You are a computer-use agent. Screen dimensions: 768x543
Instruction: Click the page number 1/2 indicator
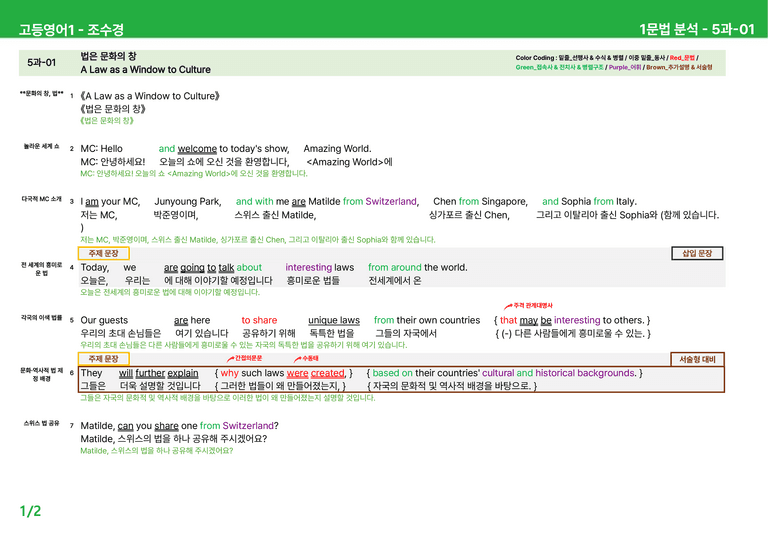[30, 511]
